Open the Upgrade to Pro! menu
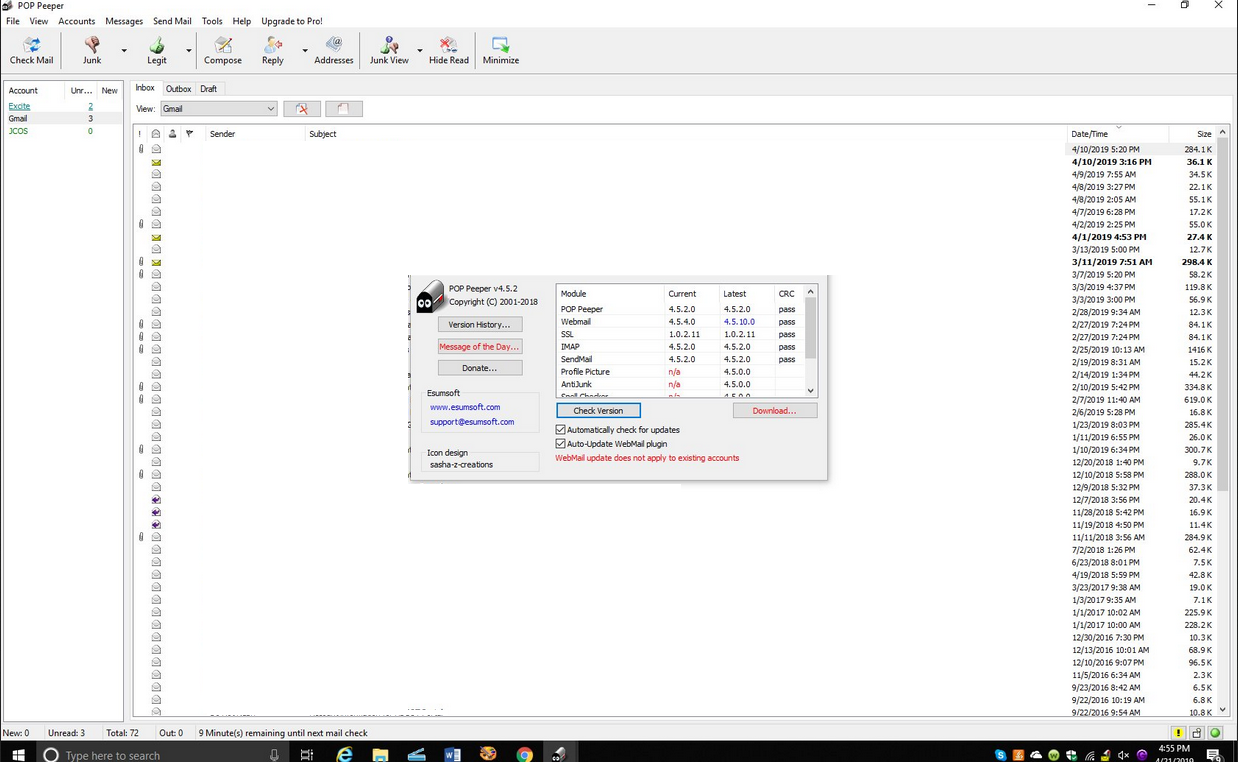 [292, 21]
